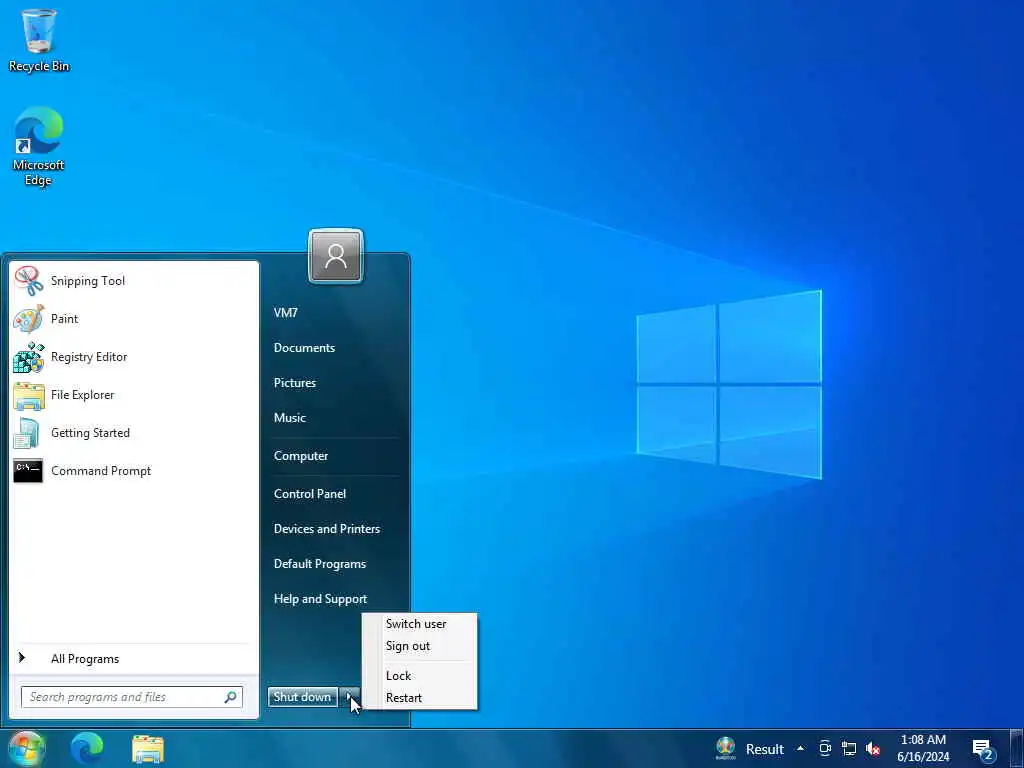Open Microsoft Edge desktop shortcut
This screenshot has height=768, width=1024.
(39, 147)
